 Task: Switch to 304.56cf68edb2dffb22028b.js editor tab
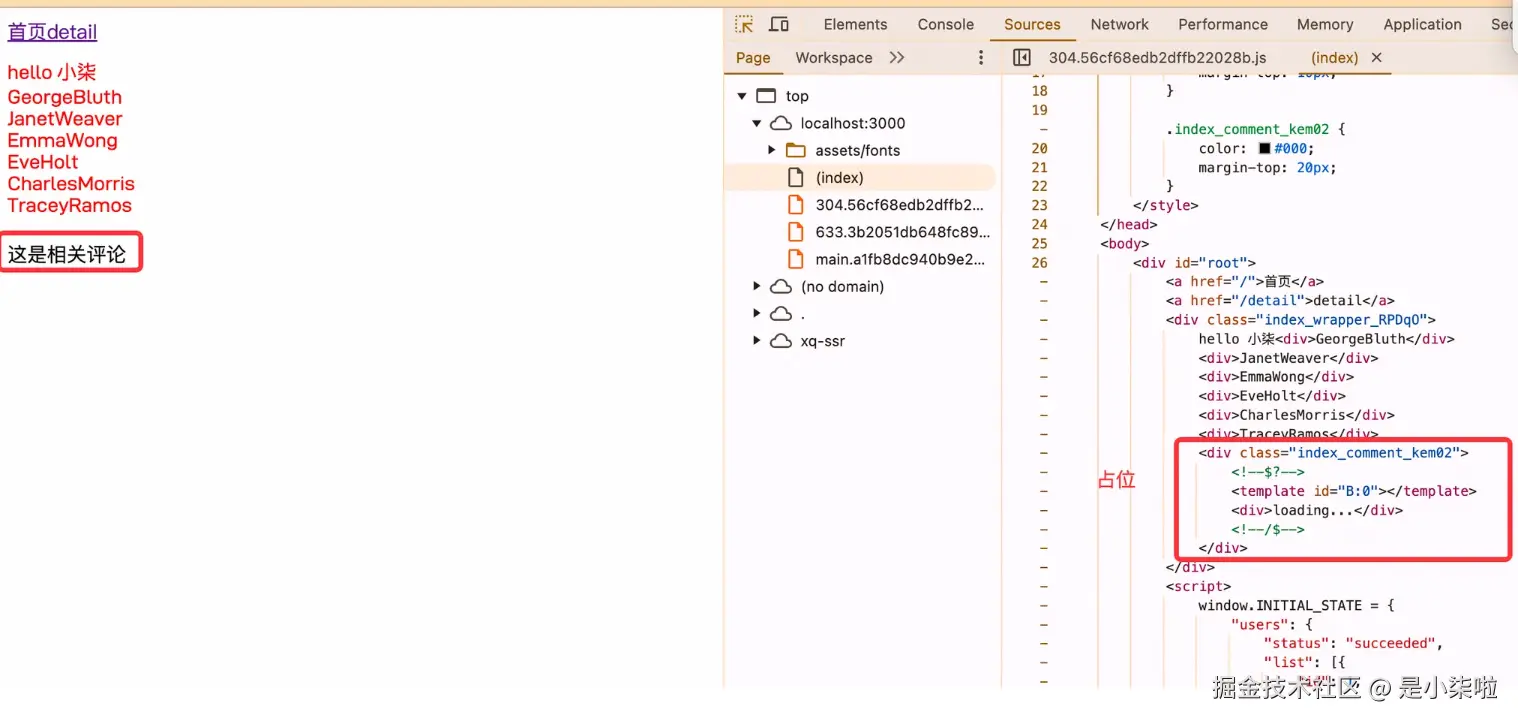pos(1157,57)
